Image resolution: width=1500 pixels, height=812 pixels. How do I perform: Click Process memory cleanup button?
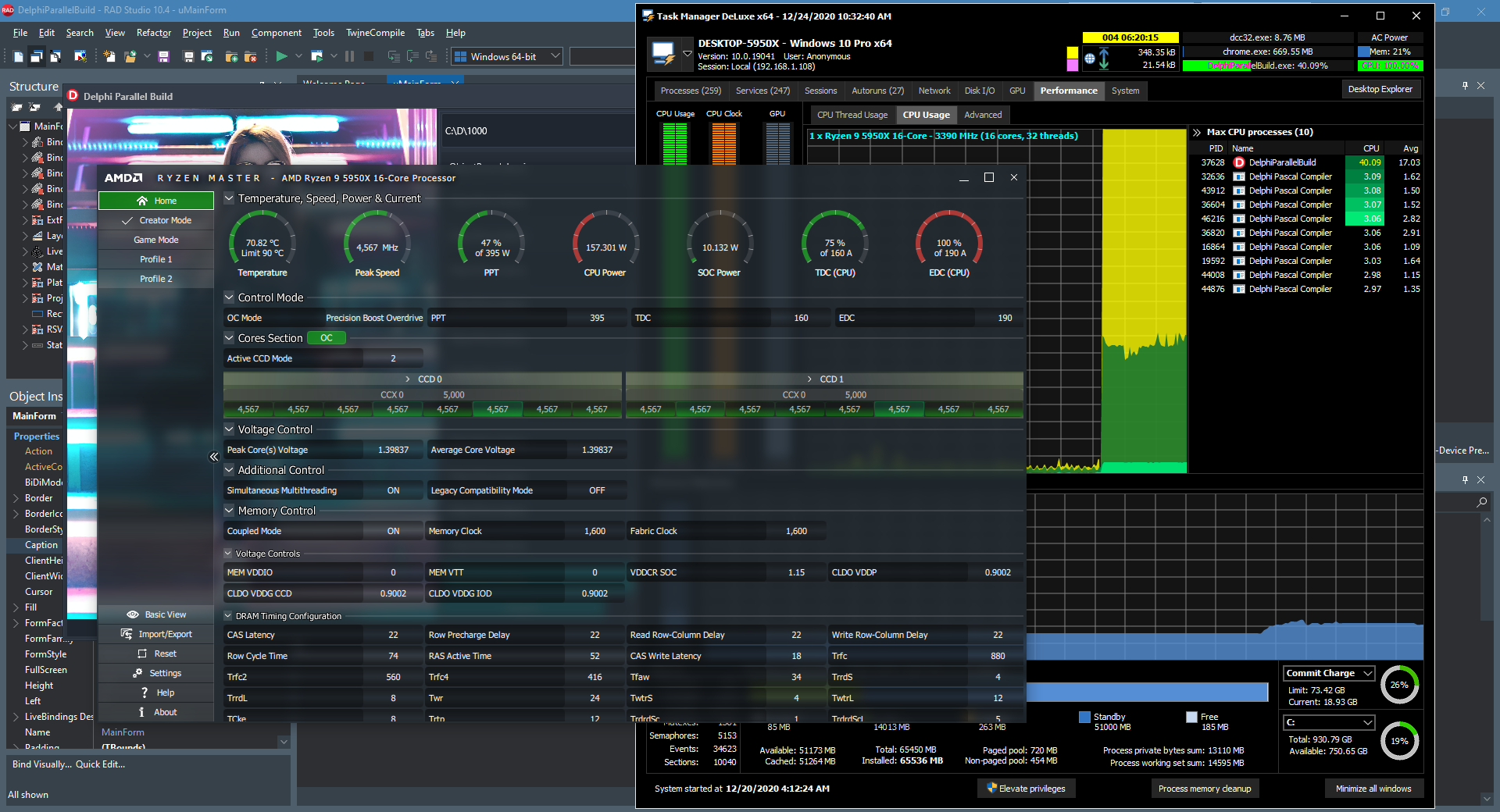click(1204, 789)
